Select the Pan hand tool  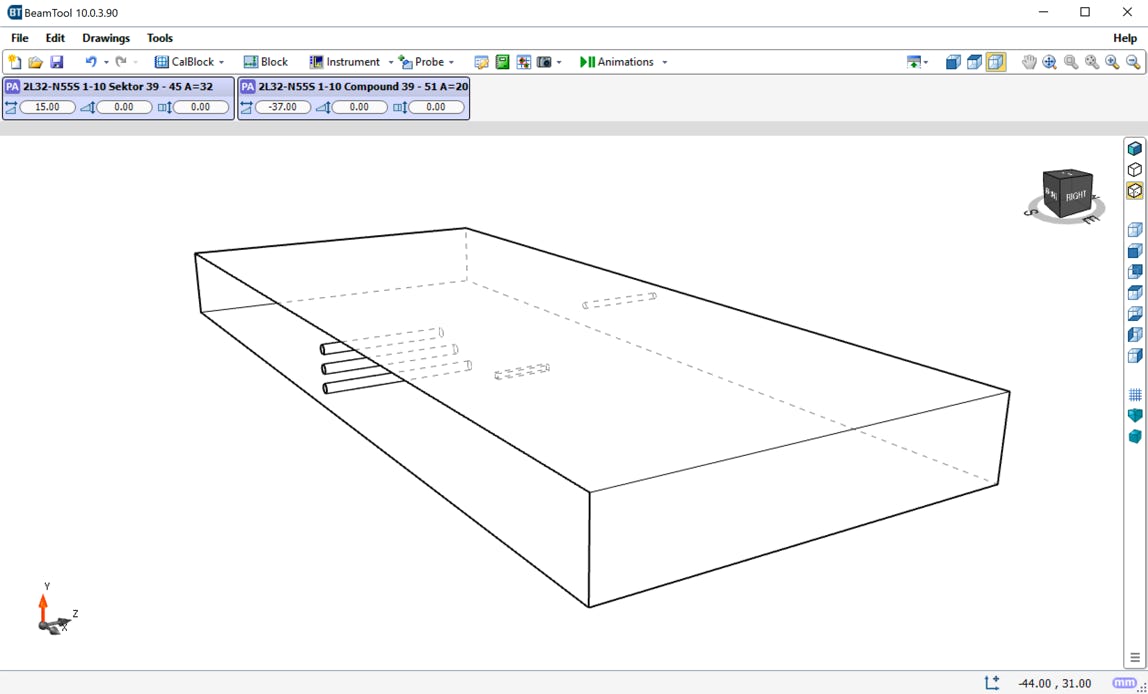[x=1028, y=62]
